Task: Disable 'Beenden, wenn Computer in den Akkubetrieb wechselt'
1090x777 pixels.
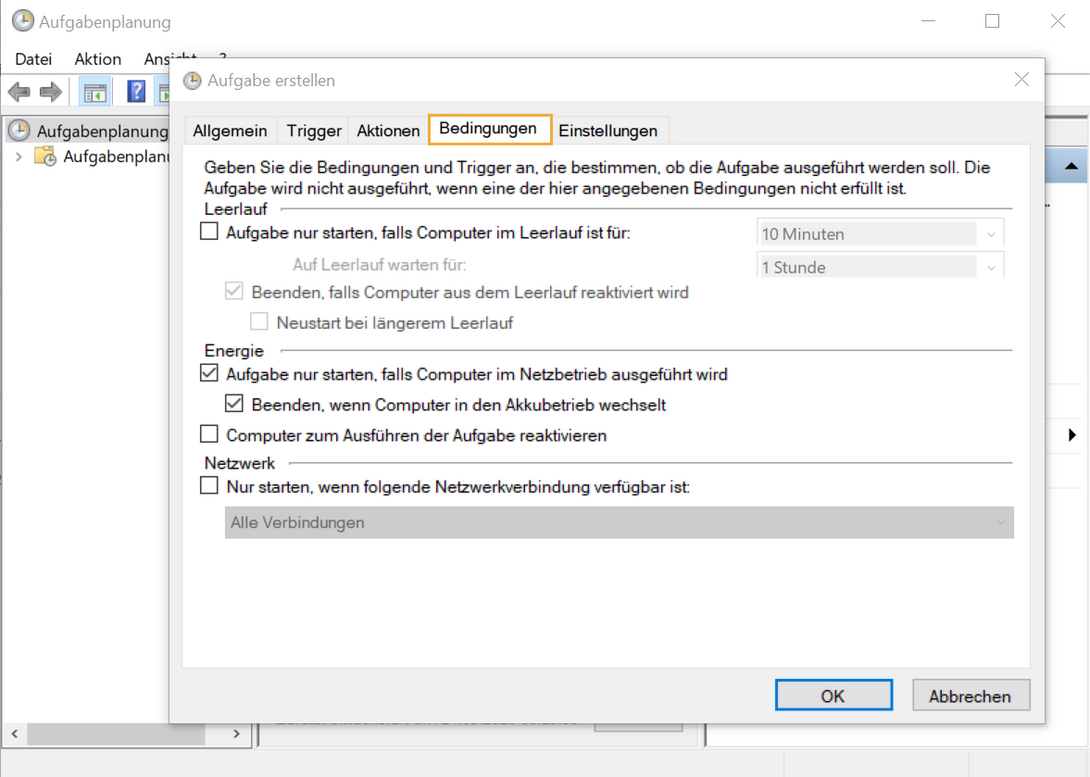Action: pyautogui.click(x=233, y=403)
